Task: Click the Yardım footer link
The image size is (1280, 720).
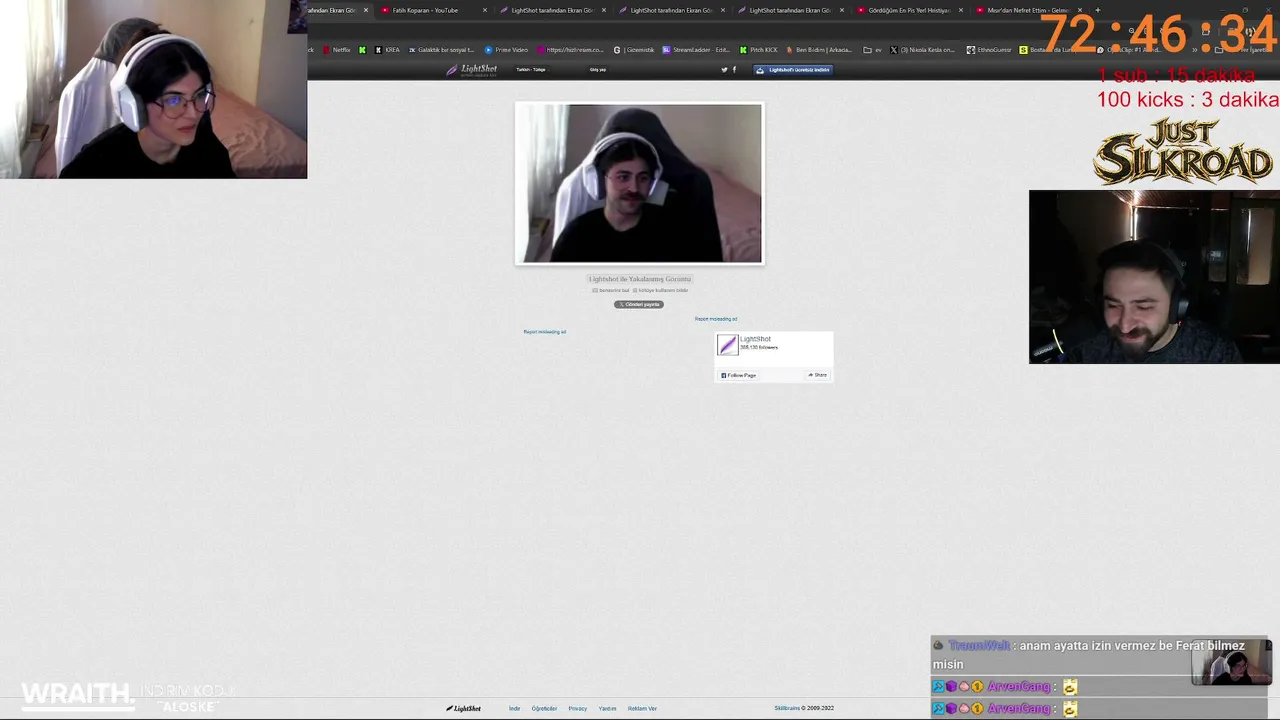Action: [x=608, y=708]
